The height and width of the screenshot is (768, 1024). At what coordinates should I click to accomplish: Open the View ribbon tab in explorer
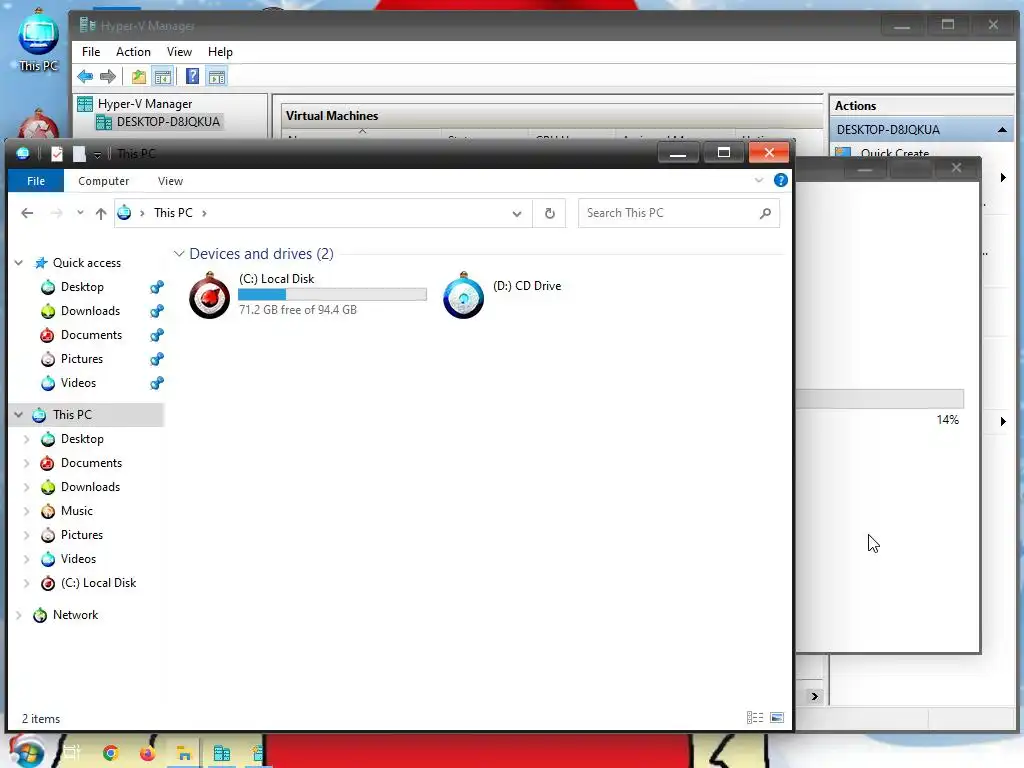click(170, 181)
